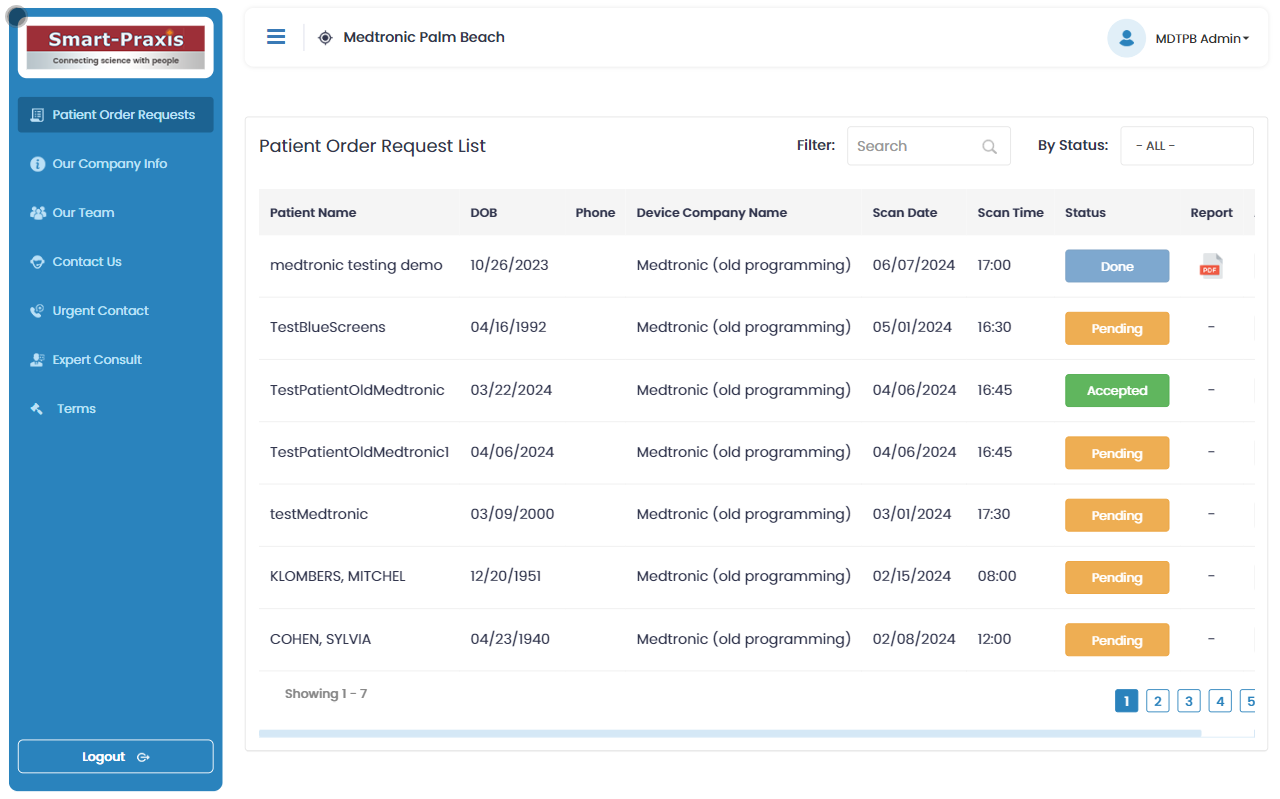The image size is (1280, 799).
Task: Click the Accepted status for TestPatientOldMedtronic
Action: point(1116,391)
